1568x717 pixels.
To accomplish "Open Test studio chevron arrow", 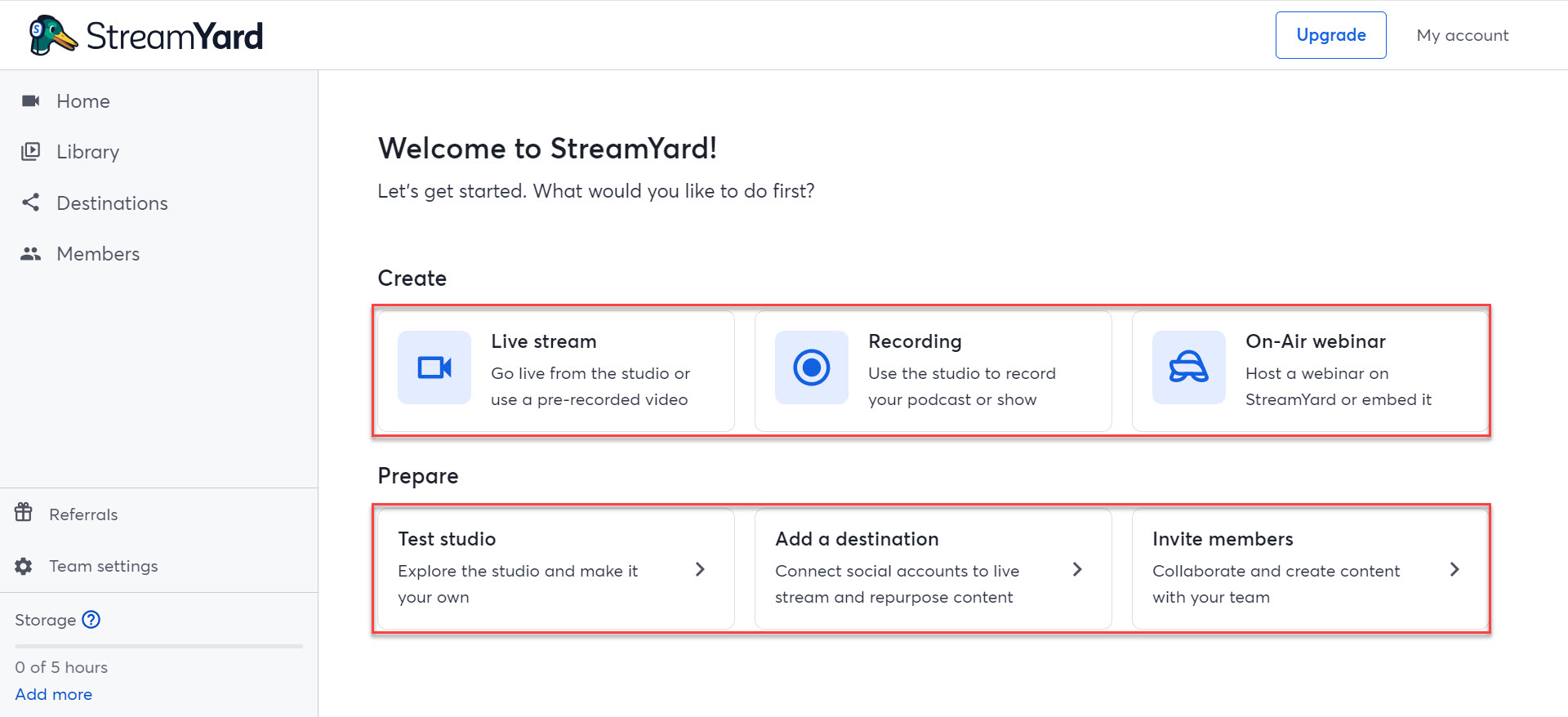I will pos(700,569).
